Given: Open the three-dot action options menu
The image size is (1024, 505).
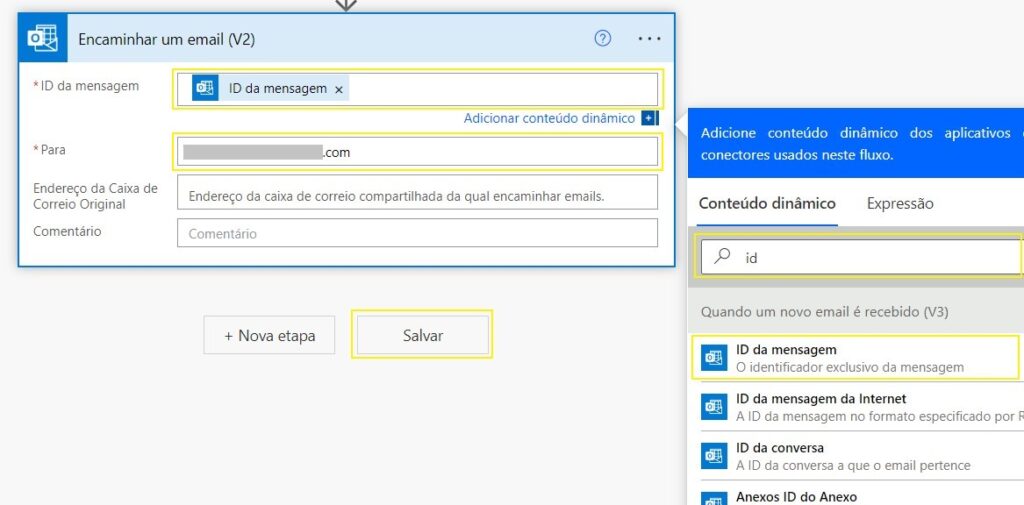Looking at the screenshot, I should [x=649, y=38].
